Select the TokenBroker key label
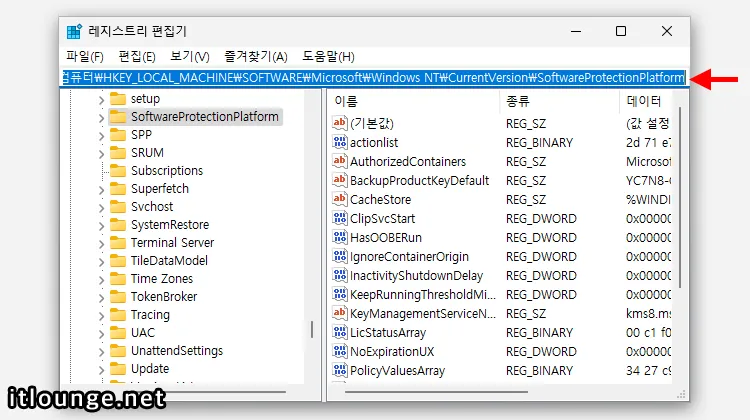Screen dimensions: 750x420 164,297
